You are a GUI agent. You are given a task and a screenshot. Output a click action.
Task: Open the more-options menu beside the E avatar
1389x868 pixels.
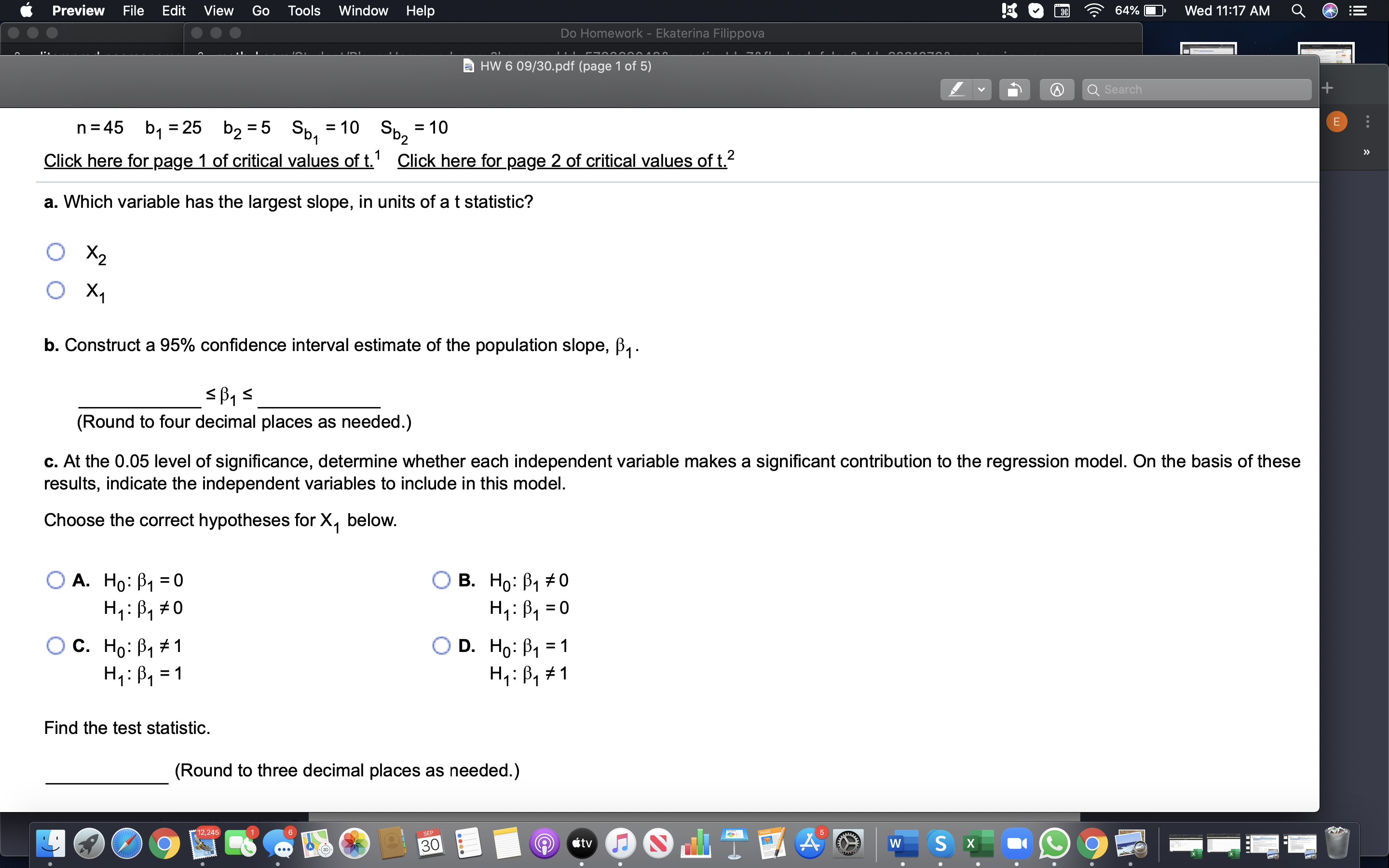(x=1368, y=121)
